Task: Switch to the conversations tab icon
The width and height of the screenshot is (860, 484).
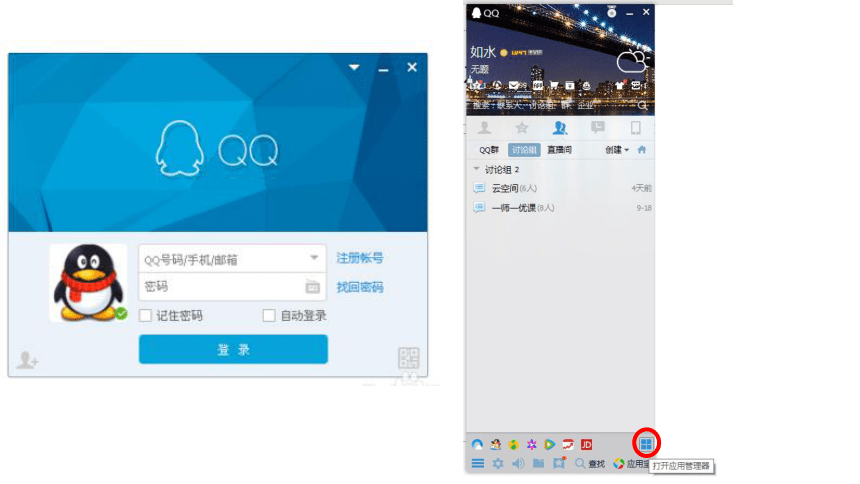Action: pos(597,128)
